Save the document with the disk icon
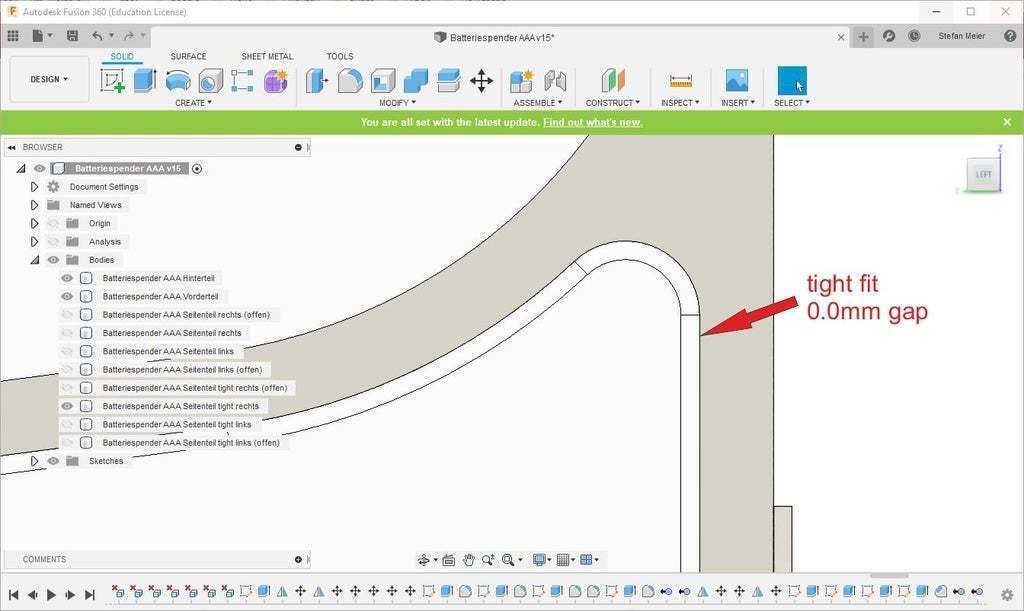Viewport: 1024px width, 611px height. click(x=72, y=36)
